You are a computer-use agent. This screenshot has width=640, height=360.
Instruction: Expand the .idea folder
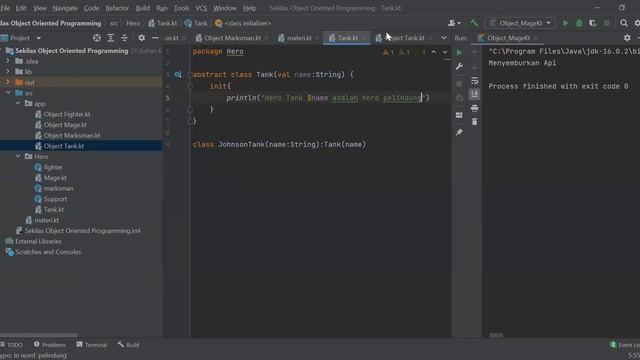coord(7,61)
